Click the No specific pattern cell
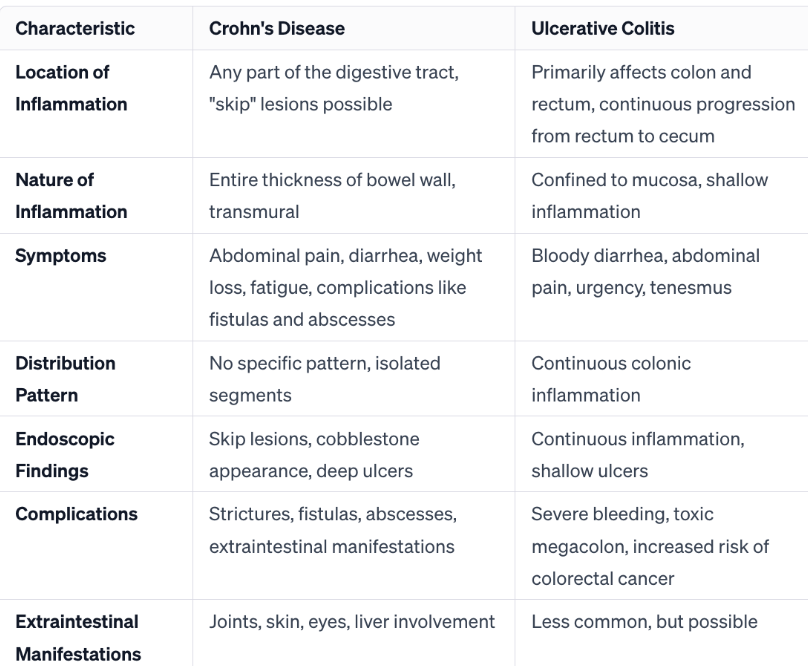 pos(324,379)
